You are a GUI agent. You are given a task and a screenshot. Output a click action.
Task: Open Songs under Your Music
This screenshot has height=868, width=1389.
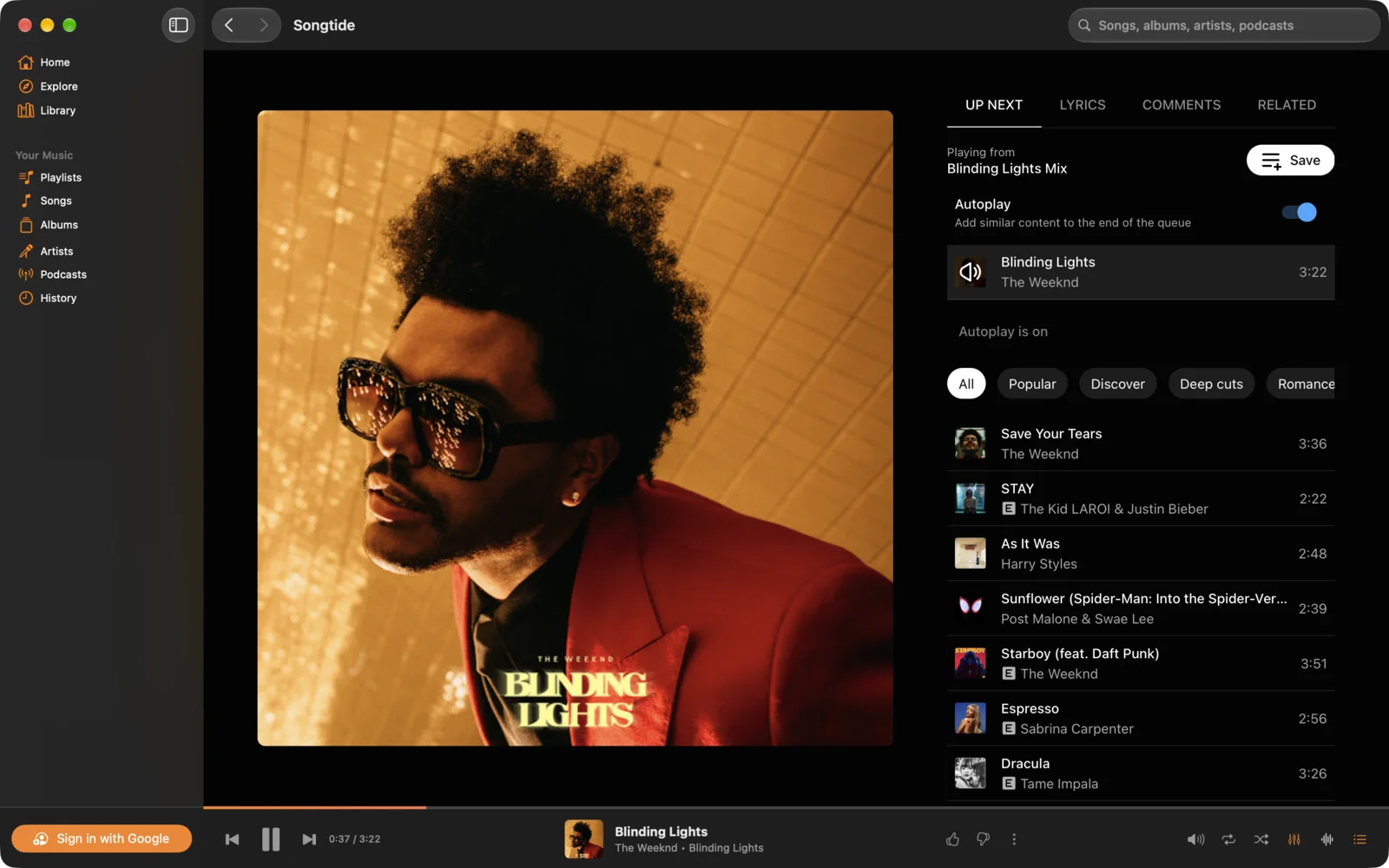point(56,201)
